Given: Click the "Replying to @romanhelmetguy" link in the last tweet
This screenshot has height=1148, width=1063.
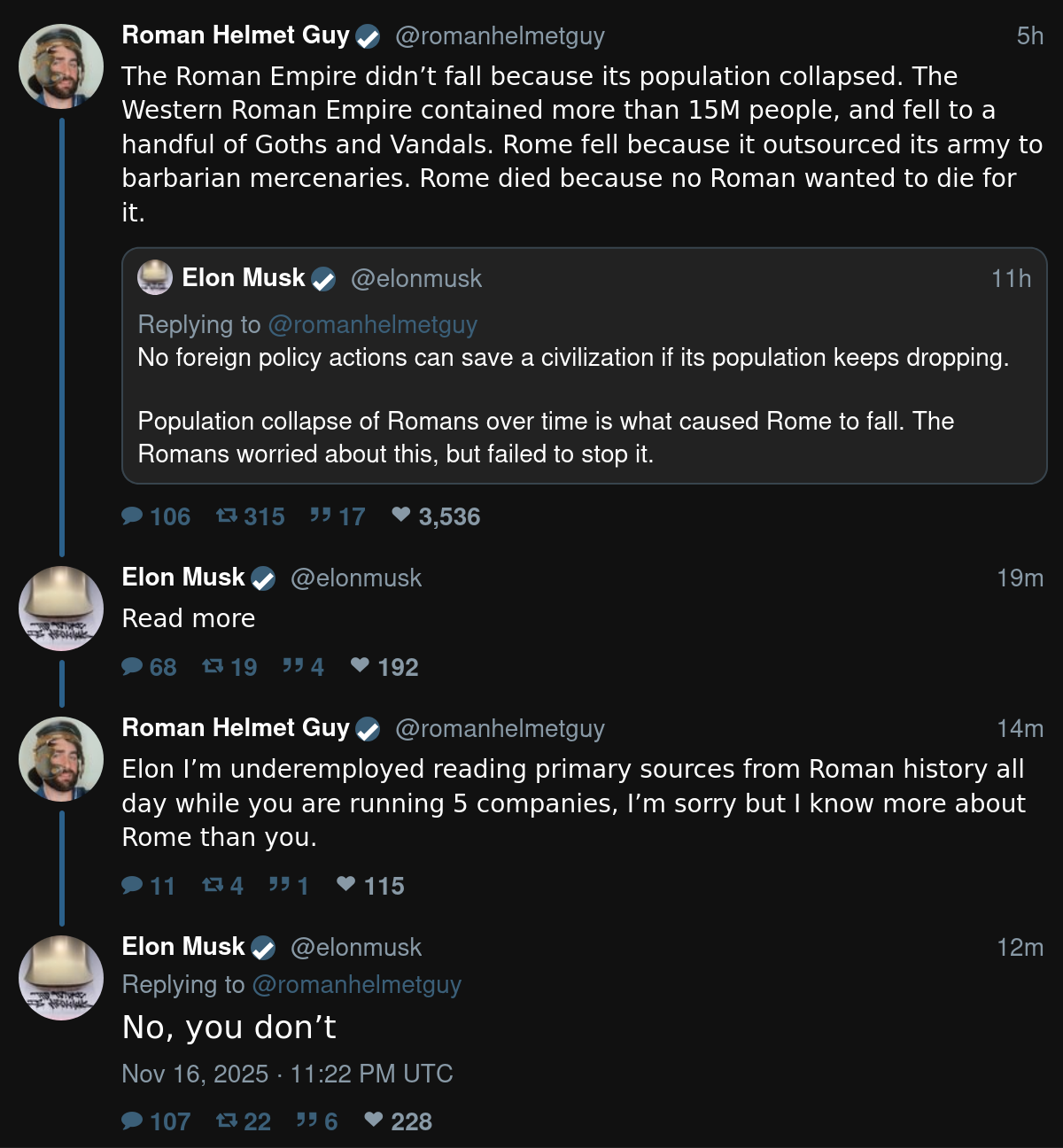Looking at the screenshot, I should click(x=356, y=984).
